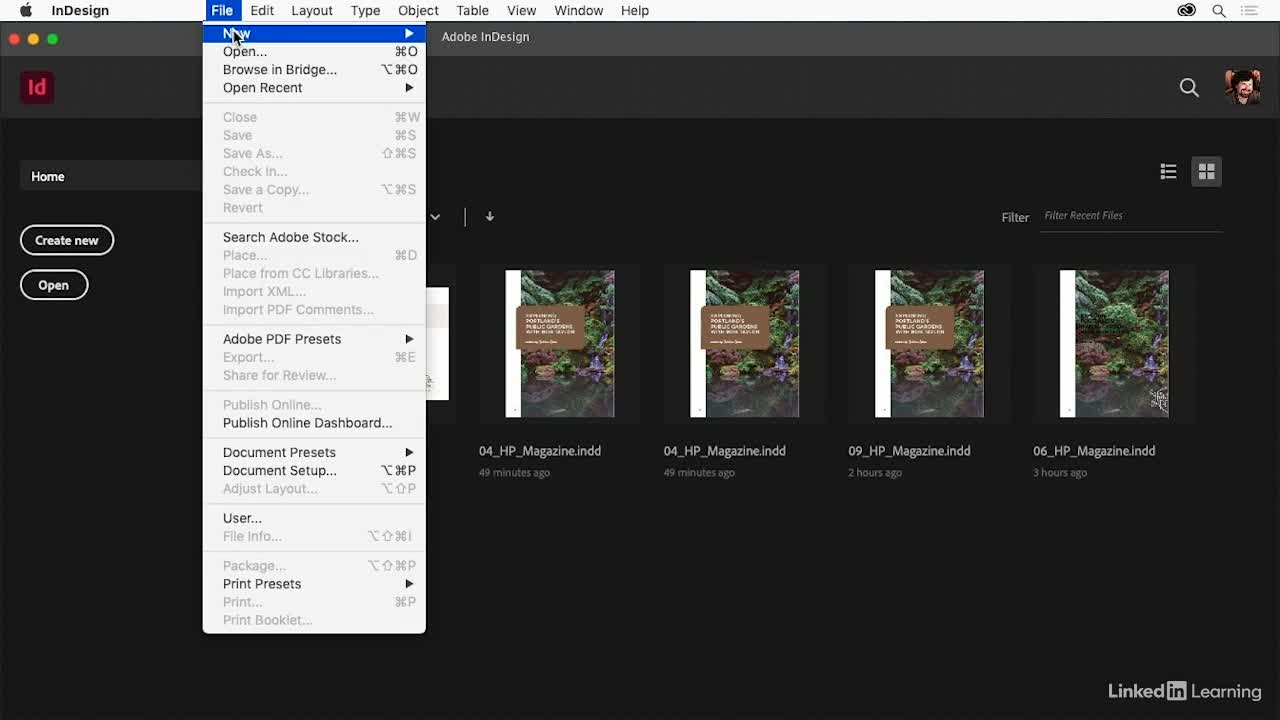The width and height of the screenshot is (1280, 720).
Task: Choose Browse in Bridge...
Action: click(314, 70)
